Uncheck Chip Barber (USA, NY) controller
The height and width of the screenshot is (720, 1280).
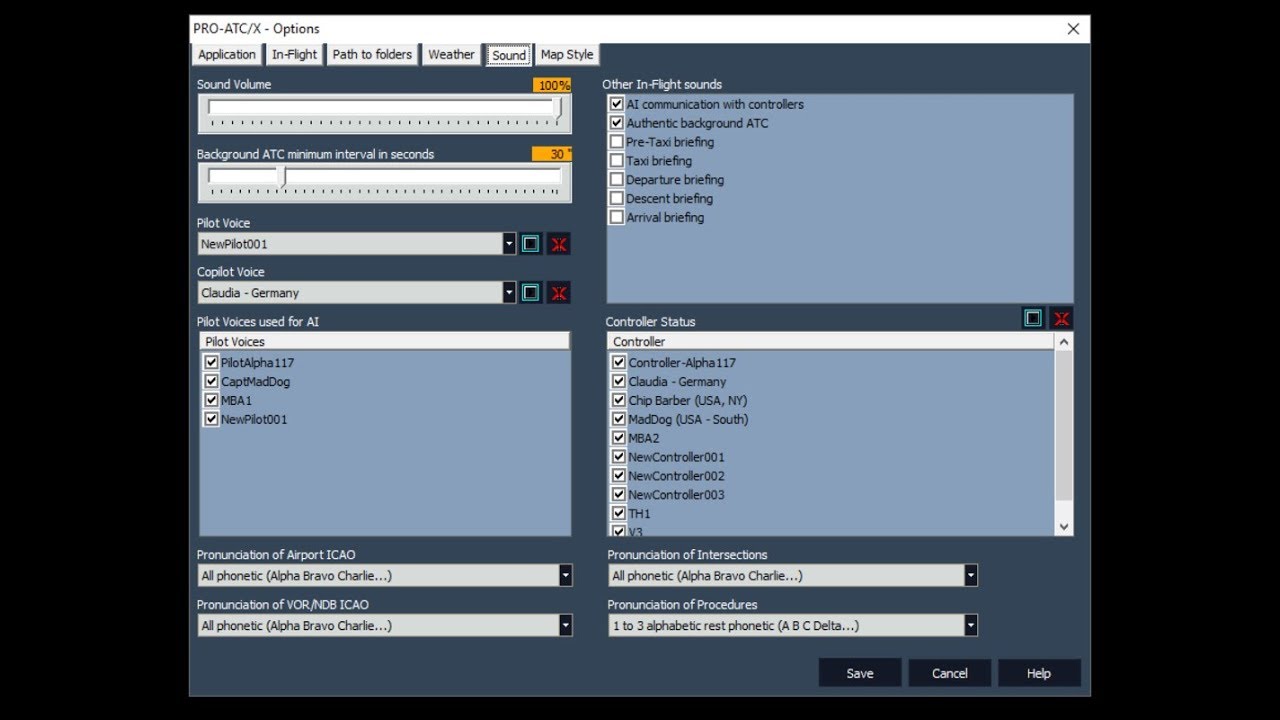tap(619, 401)
